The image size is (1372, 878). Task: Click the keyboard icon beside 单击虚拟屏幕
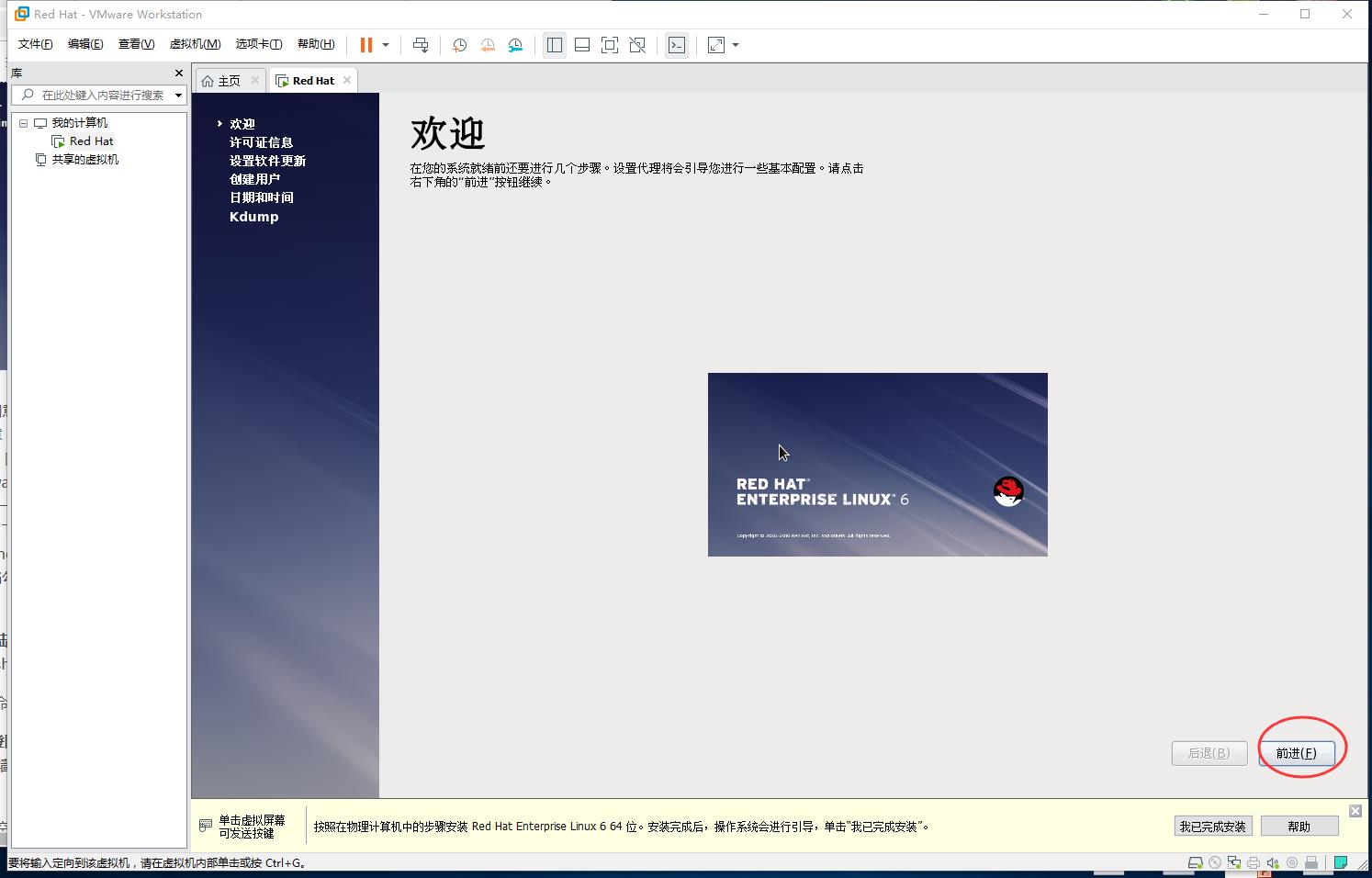click(x=205, y=827)
